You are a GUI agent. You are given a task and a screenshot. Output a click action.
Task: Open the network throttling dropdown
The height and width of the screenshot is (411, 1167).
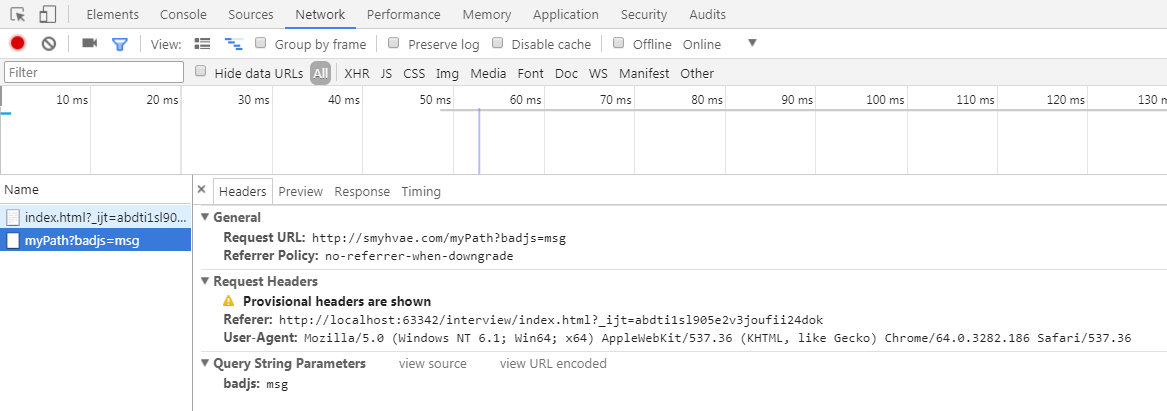tap(752, 43)
